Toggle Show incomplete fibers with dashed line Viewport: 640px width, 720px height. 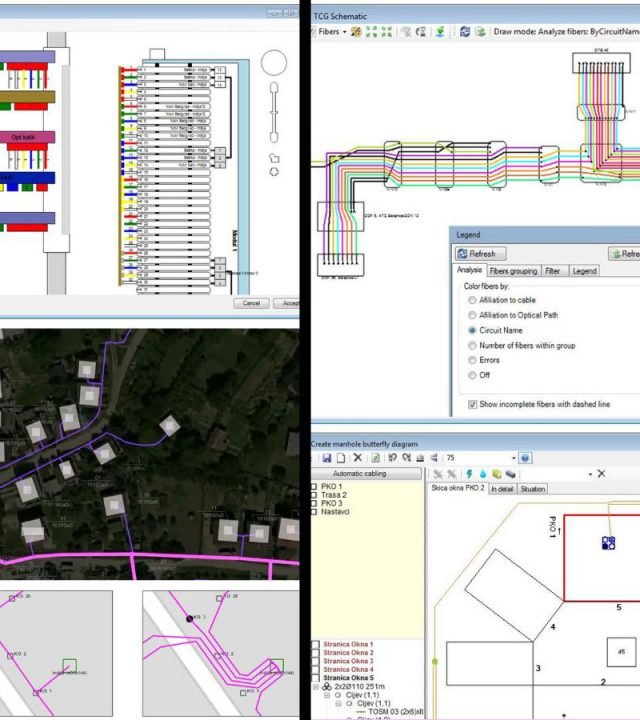coord(472,404)
